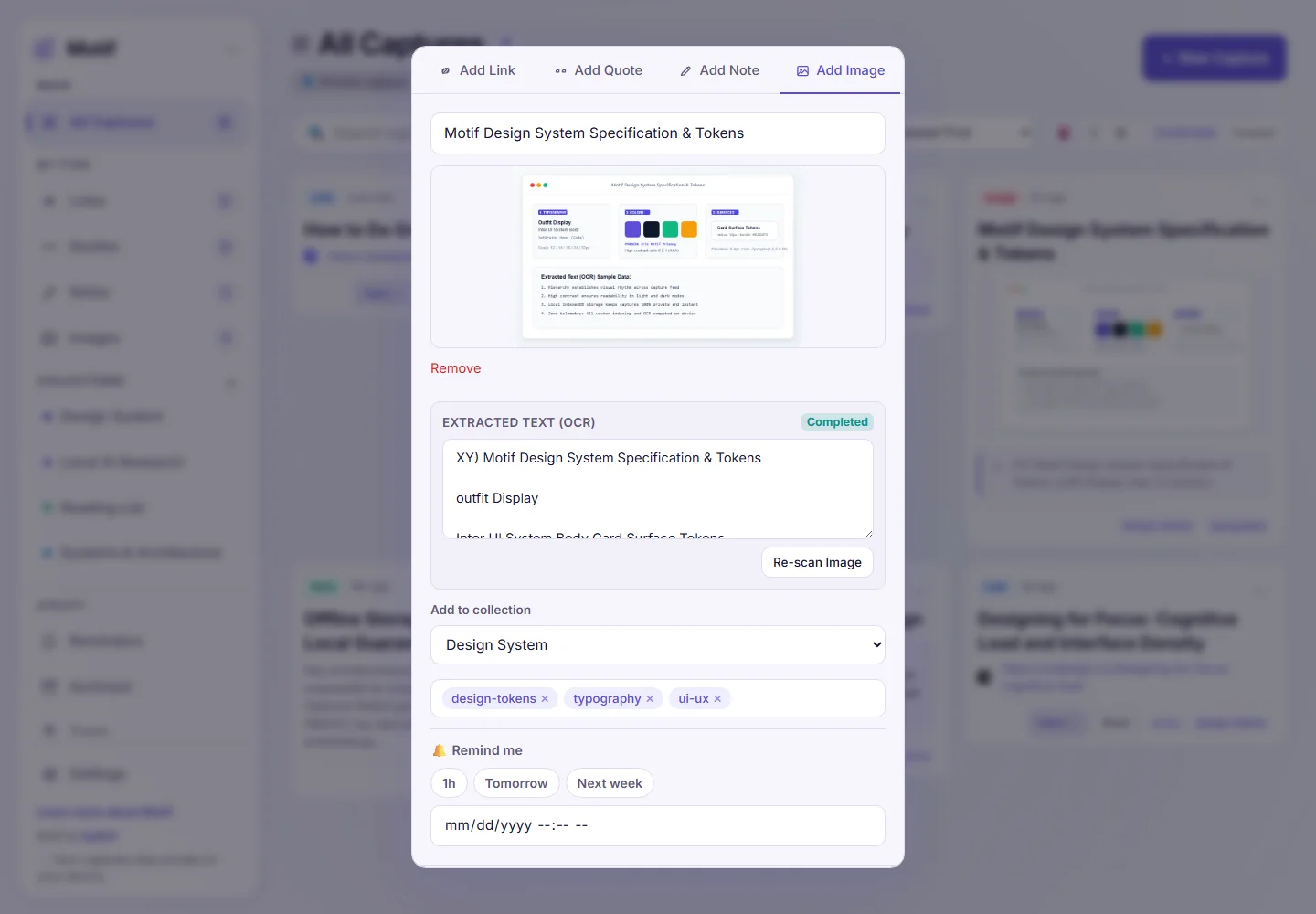
Task: Set reminder for 1h
Action: pyautogui.click(x=449, y=783)
